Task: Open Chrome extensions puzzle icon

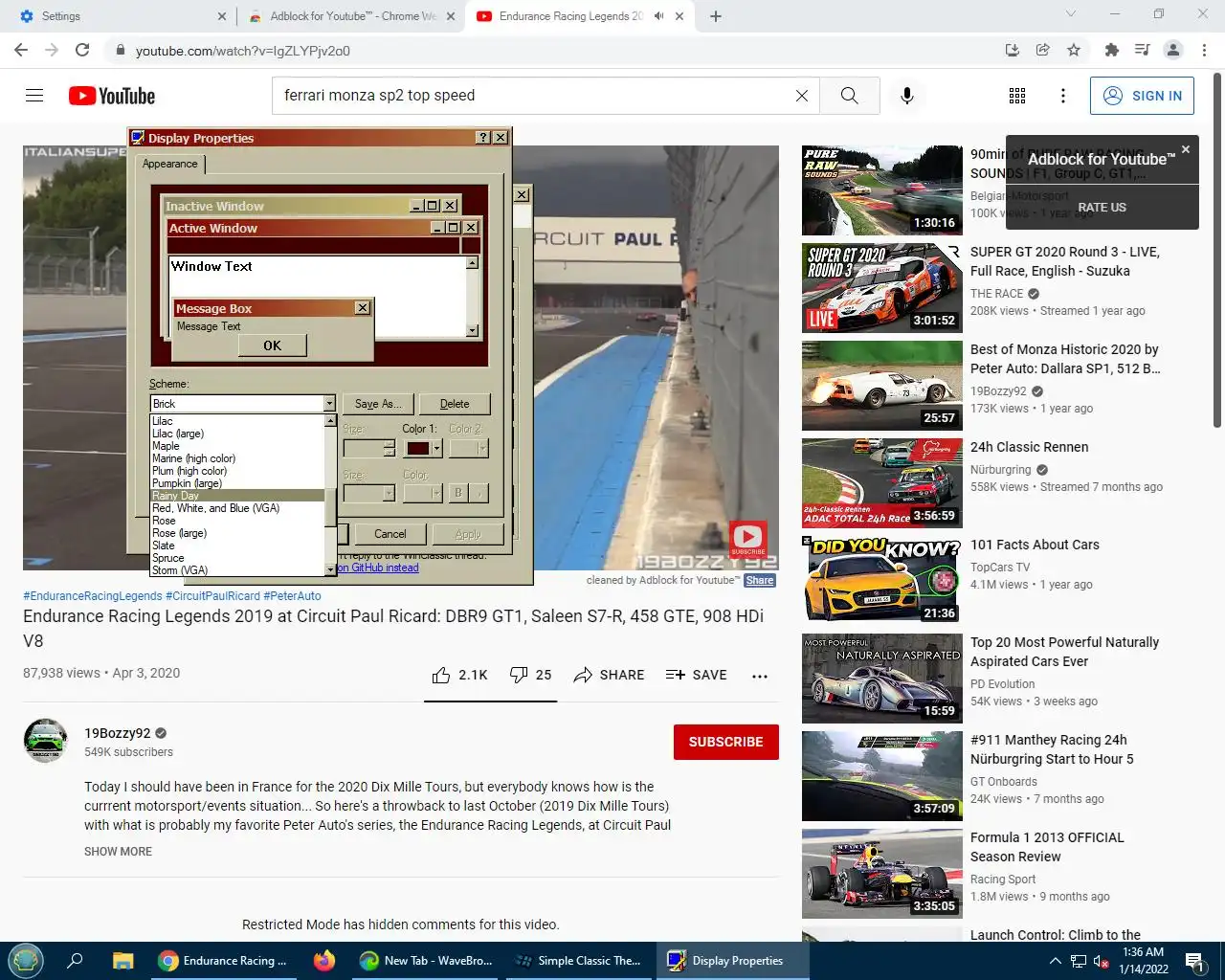Action: (1111, 50)
